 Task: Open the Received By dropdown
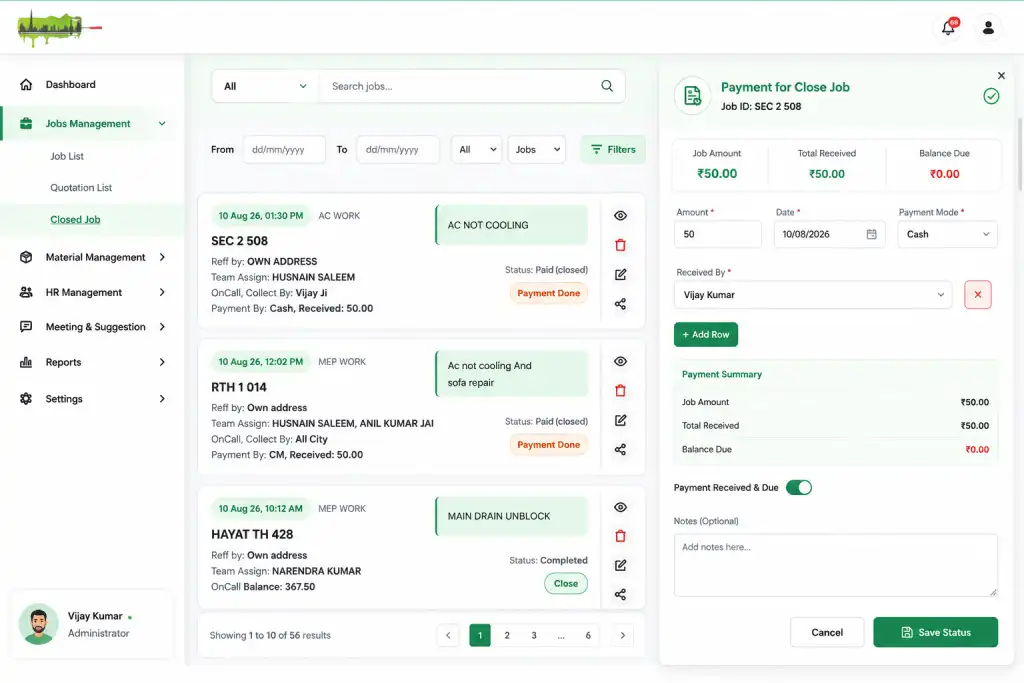click(x=813, y=294)
